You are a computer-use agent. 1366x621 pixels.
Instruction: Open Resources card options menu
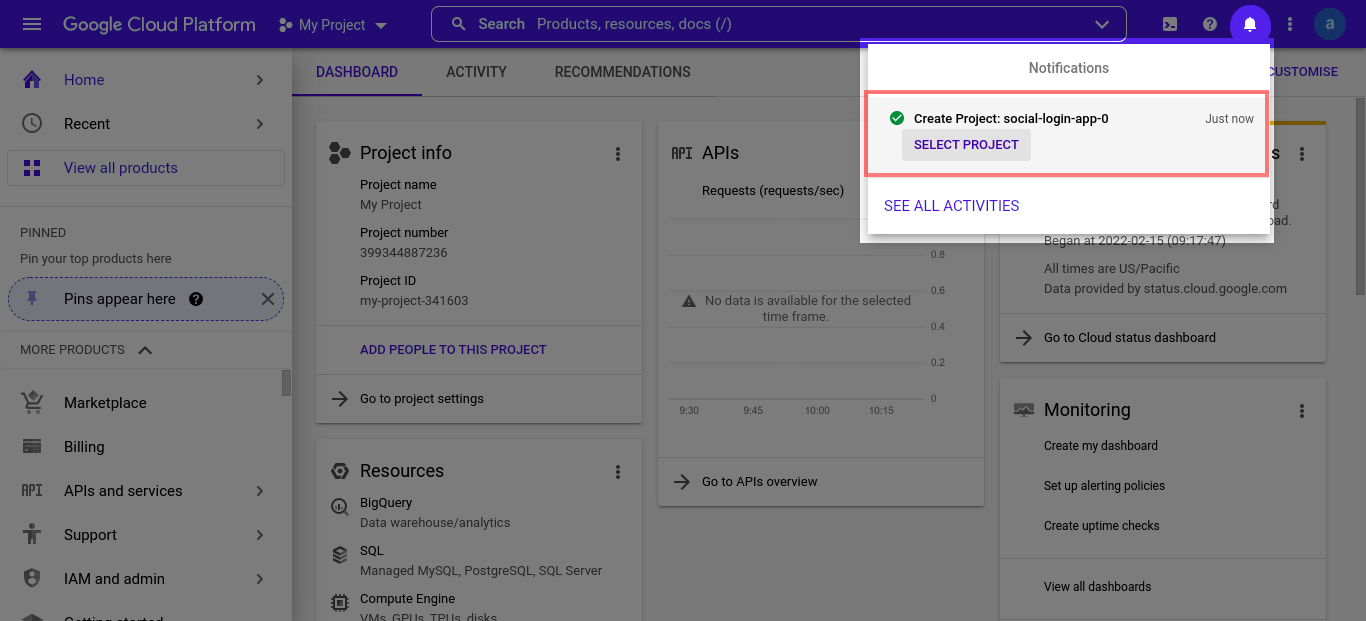pos(618,471)
